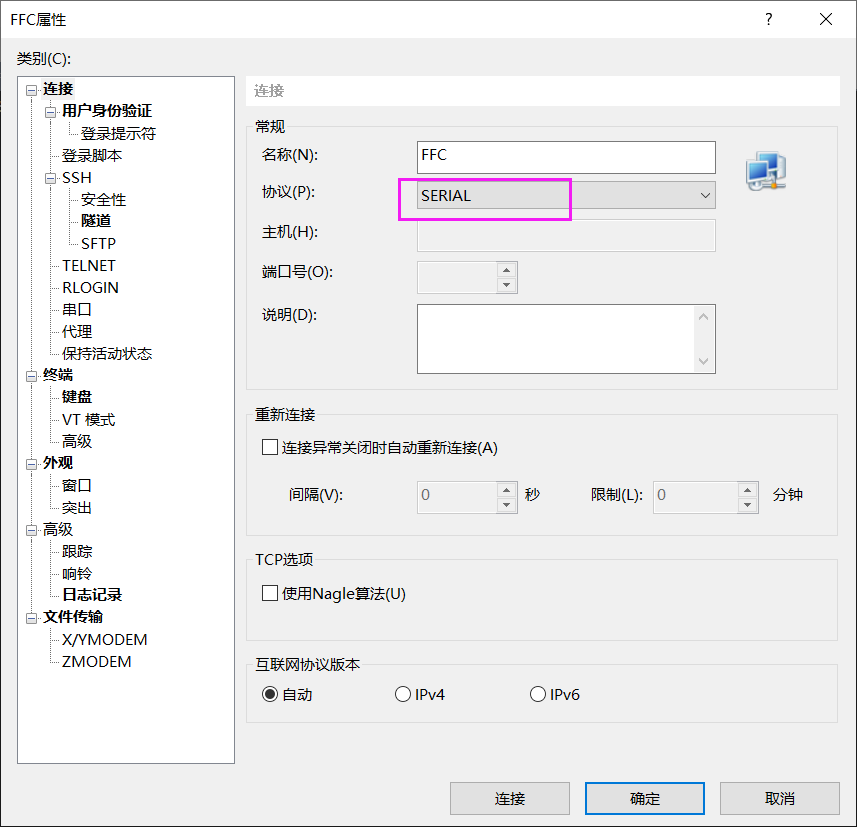Screen dimensions: 857x827
Task: Collapse the 连接 tree node
Action: (x=32, y=90)
